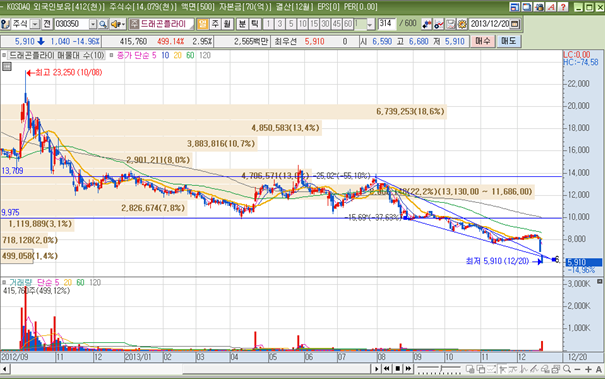Viewport: 605px width, 379px height.
Task: Click the 매도 sell button
Action: pos(509,41)
